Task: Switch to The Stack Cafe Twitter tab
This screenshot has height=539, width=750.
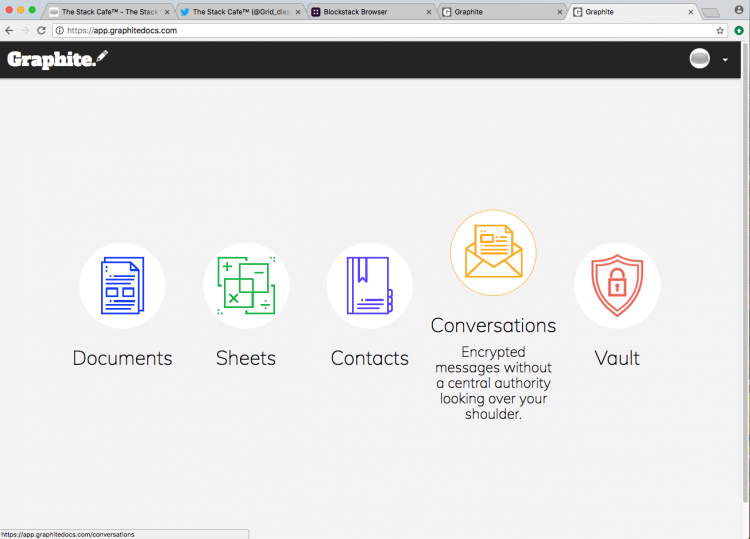Action: (242, 12)
